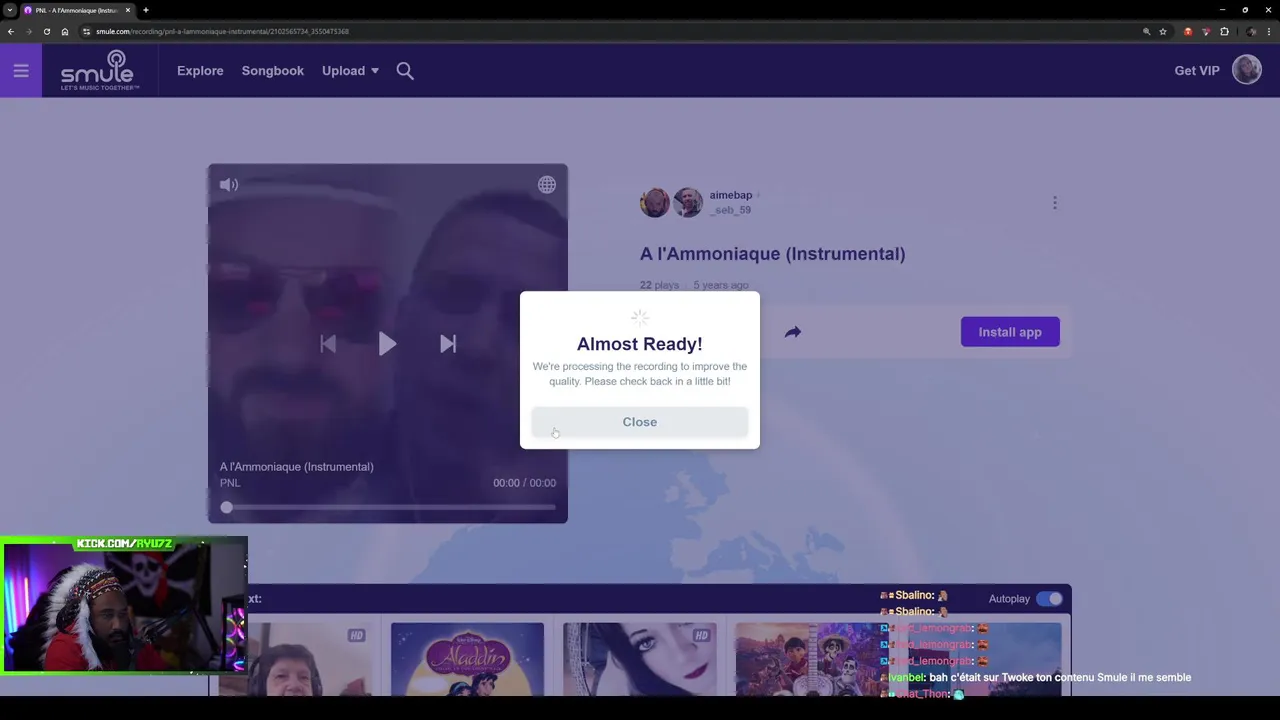Open _seb_59's profile avatar

[x=687, y=203]
